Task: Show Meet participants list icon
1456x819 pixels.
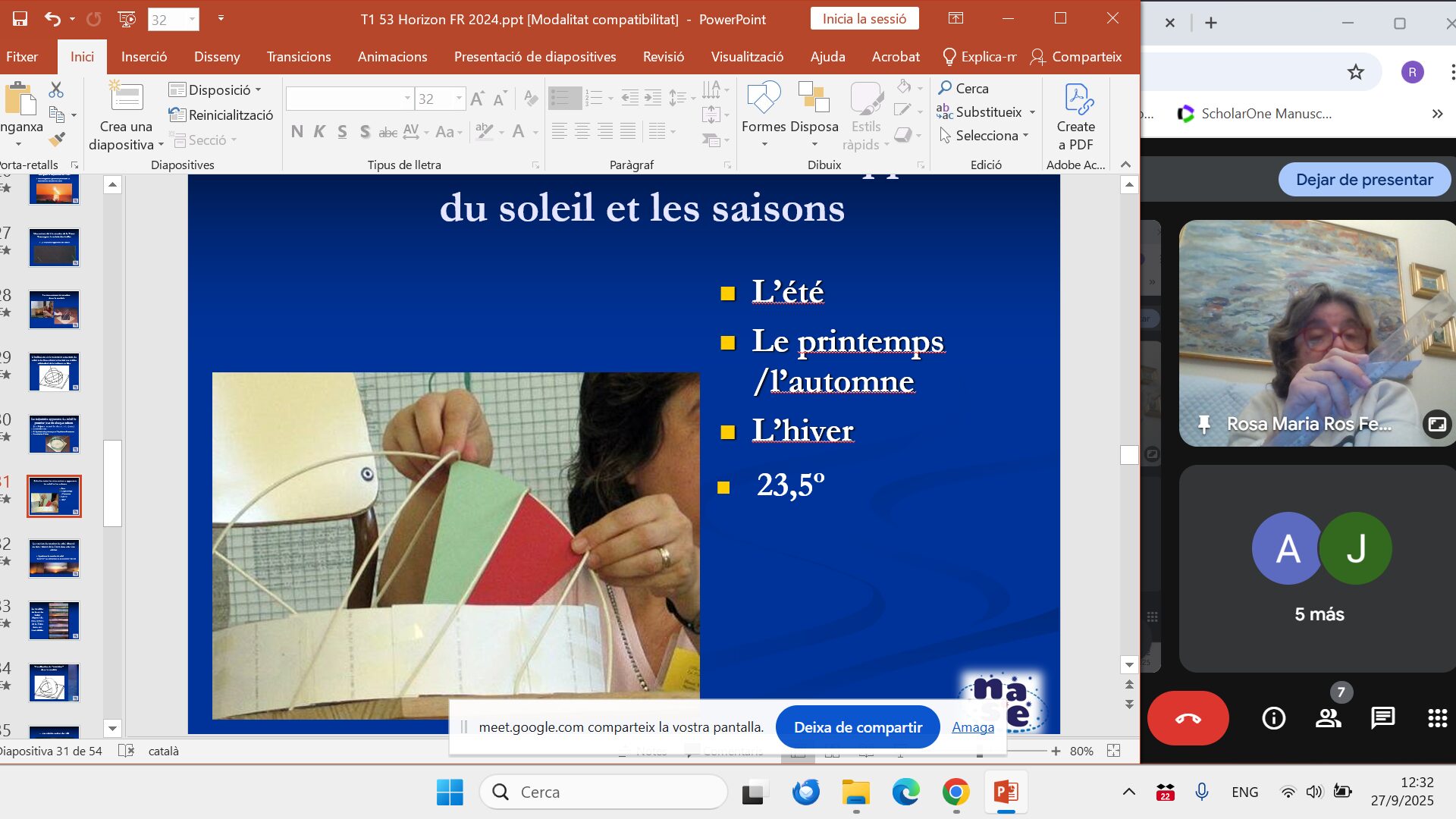Action: [1328, 718]
